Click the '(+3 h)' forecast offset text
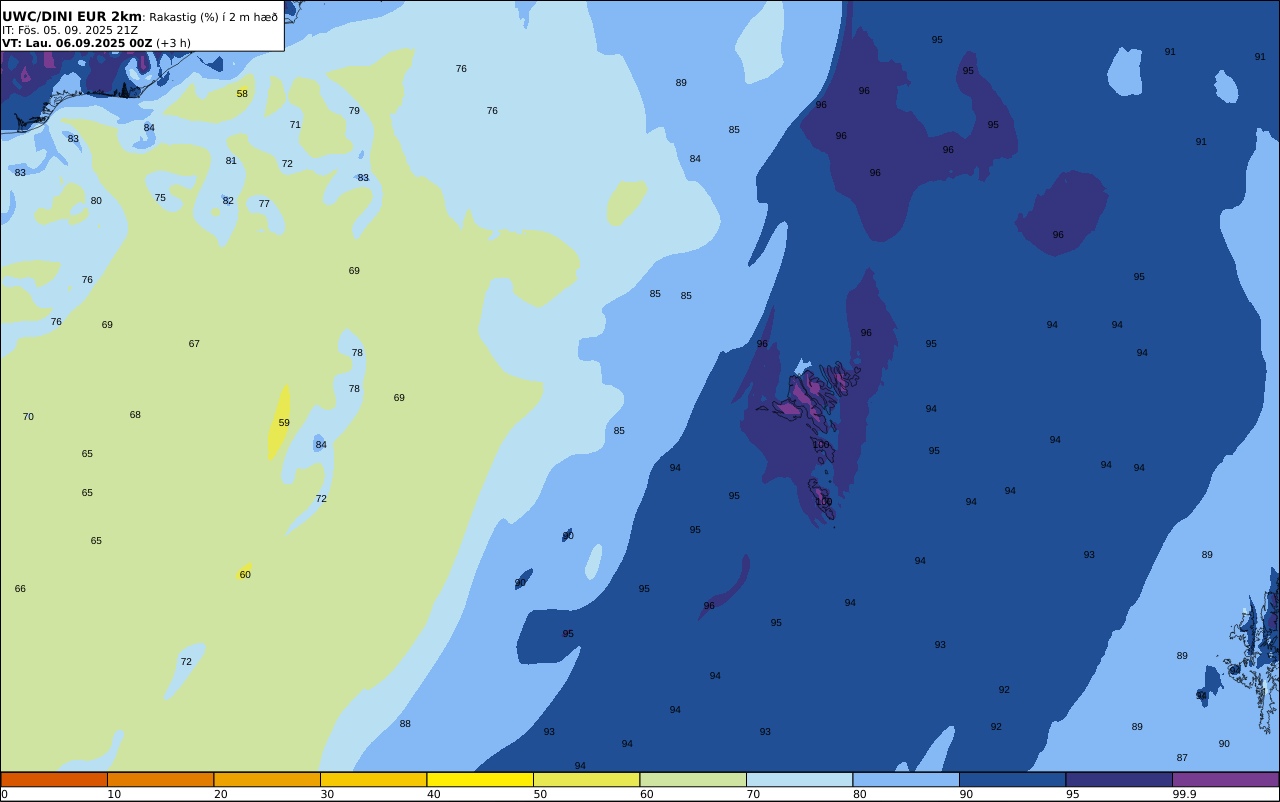 coord(173,43)
